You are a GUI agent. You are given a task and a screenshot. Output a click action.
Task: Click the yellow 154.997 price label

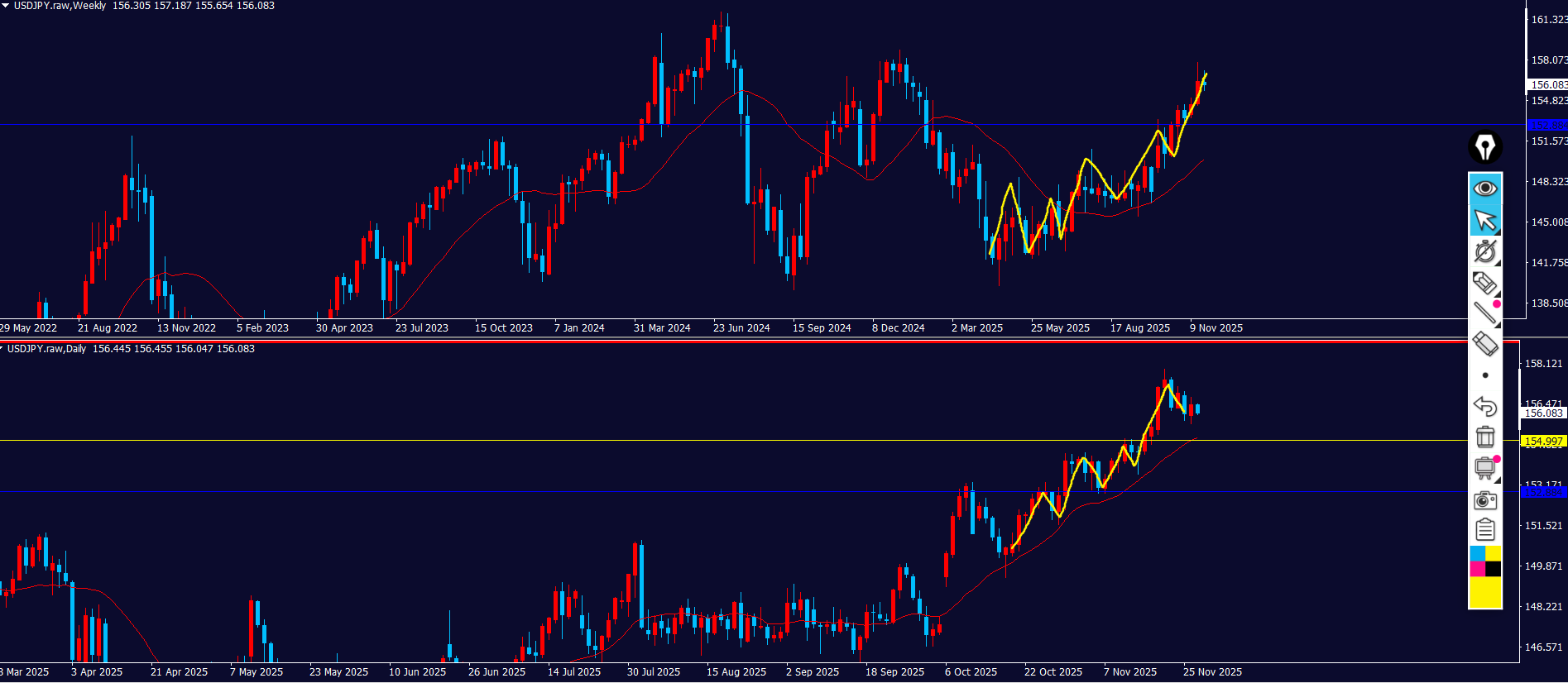pyautogui.click(x=1543, y=442)
